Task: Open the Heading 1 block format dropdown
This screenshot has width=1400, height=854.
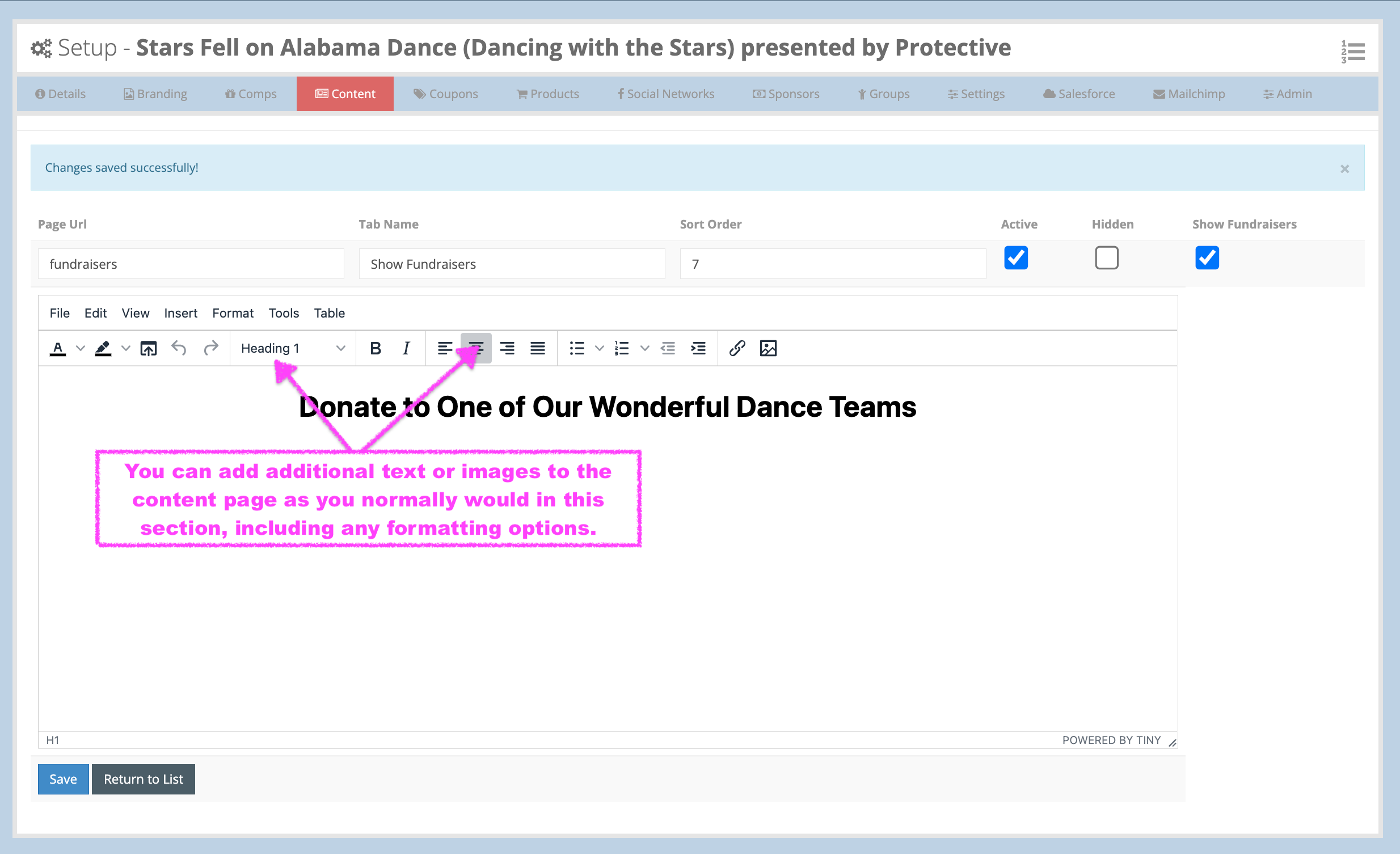Action: coord(293,348)
